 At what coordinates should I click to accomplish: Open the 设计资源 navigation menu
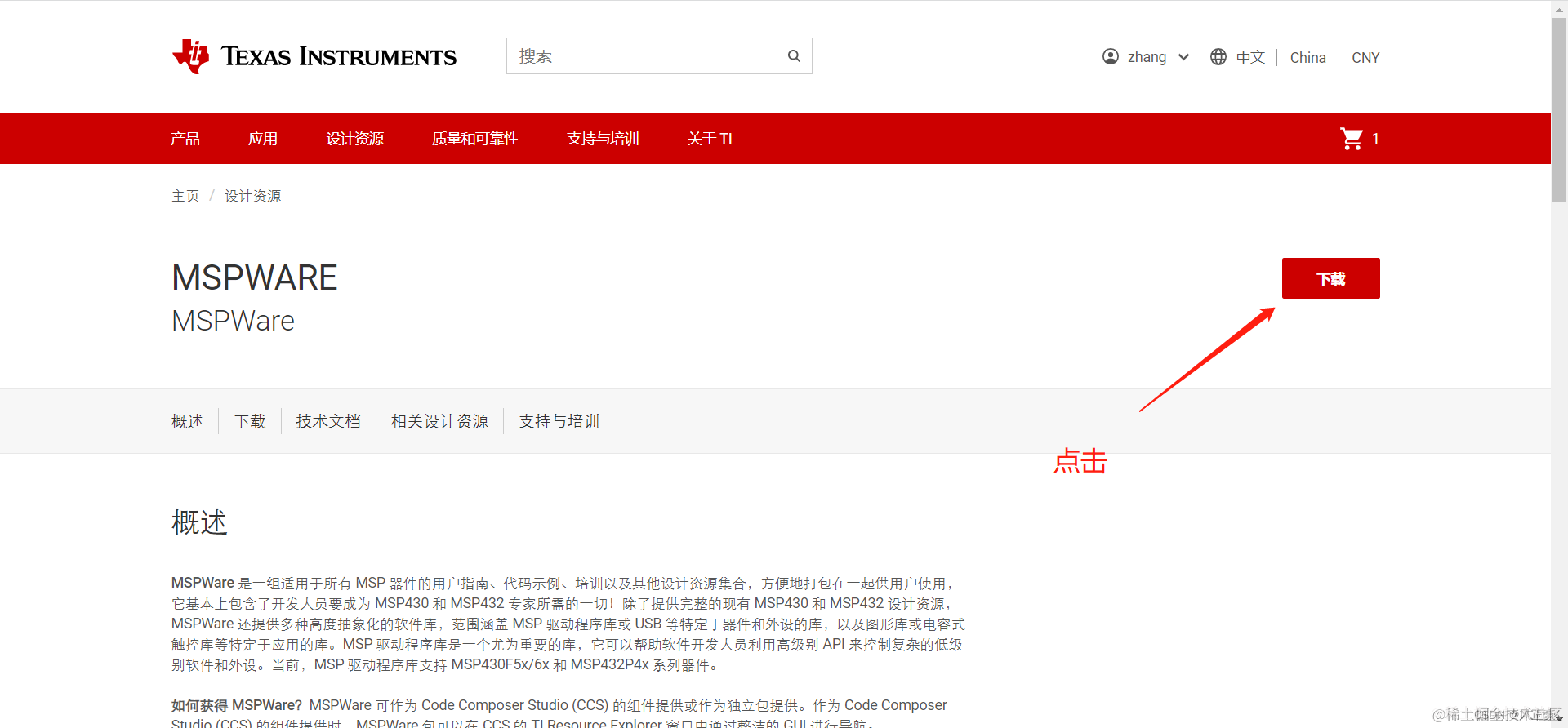click(x=355, y=139)
